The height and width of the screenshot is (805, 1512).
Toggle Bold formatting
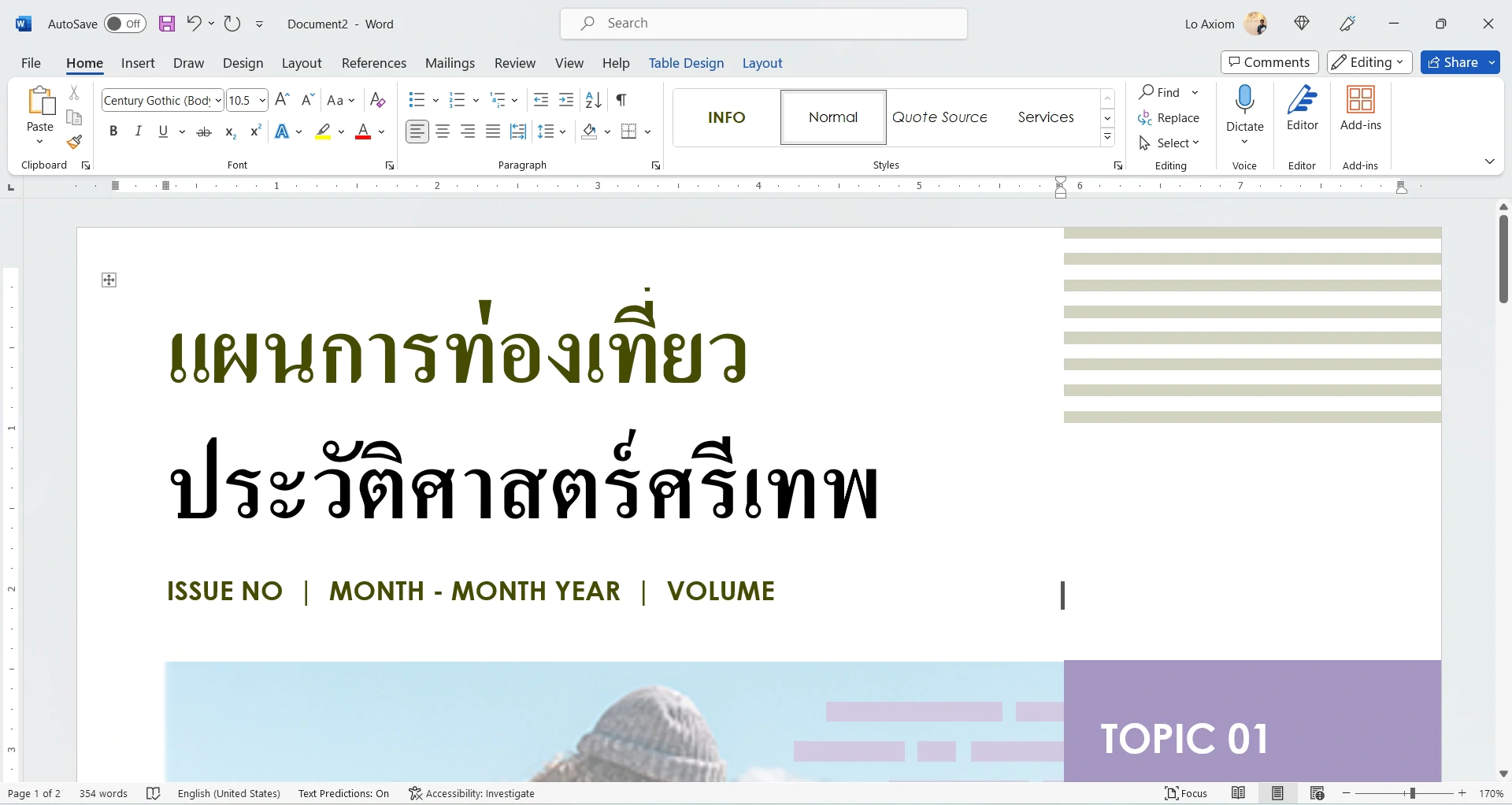[113, 132]
